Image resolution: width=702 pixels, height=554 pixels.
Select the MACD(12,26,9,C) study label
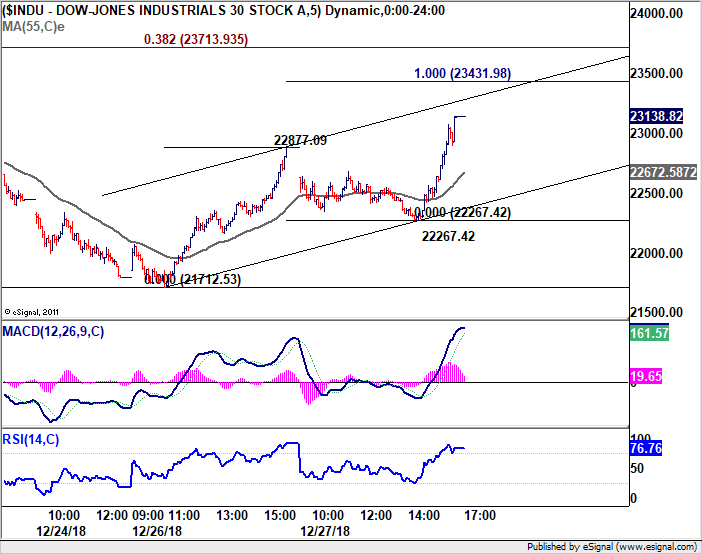[53, 331]
